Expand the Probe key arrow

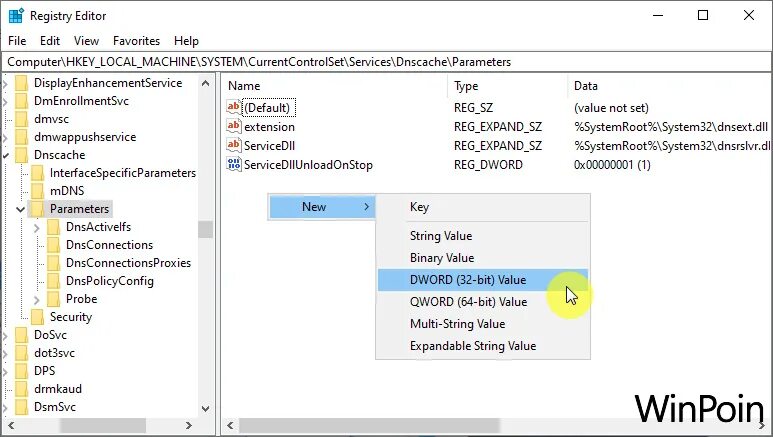[37, 299]
